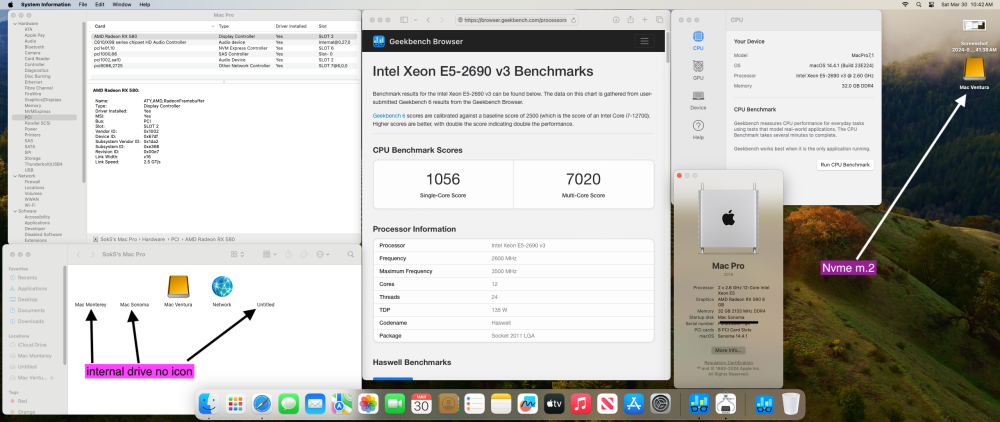
Task: Click the Safari address bar
Action: (x=517, y=20)
